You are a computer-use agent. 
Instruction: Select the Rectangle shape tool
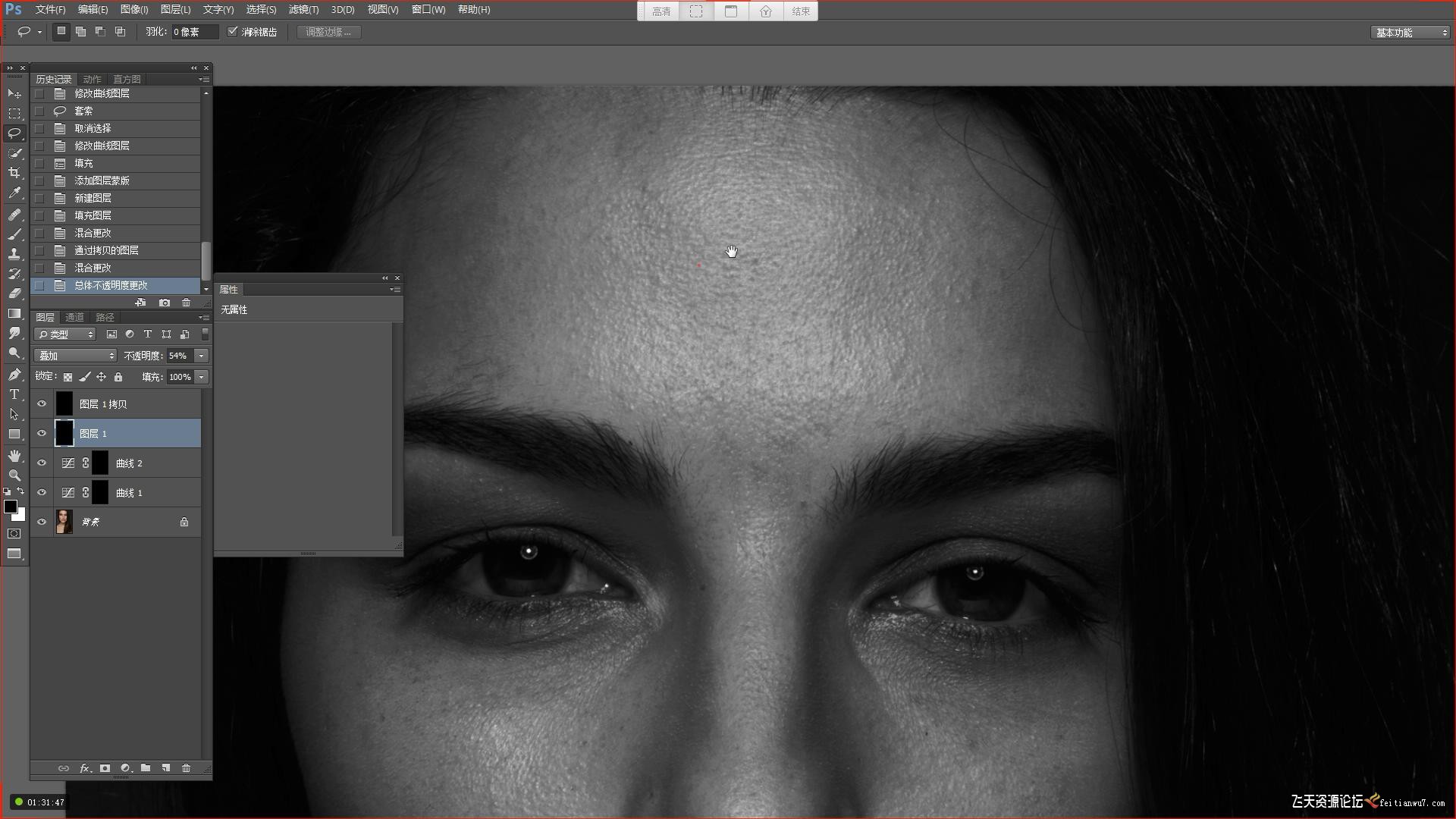click(x=14, y=434)
